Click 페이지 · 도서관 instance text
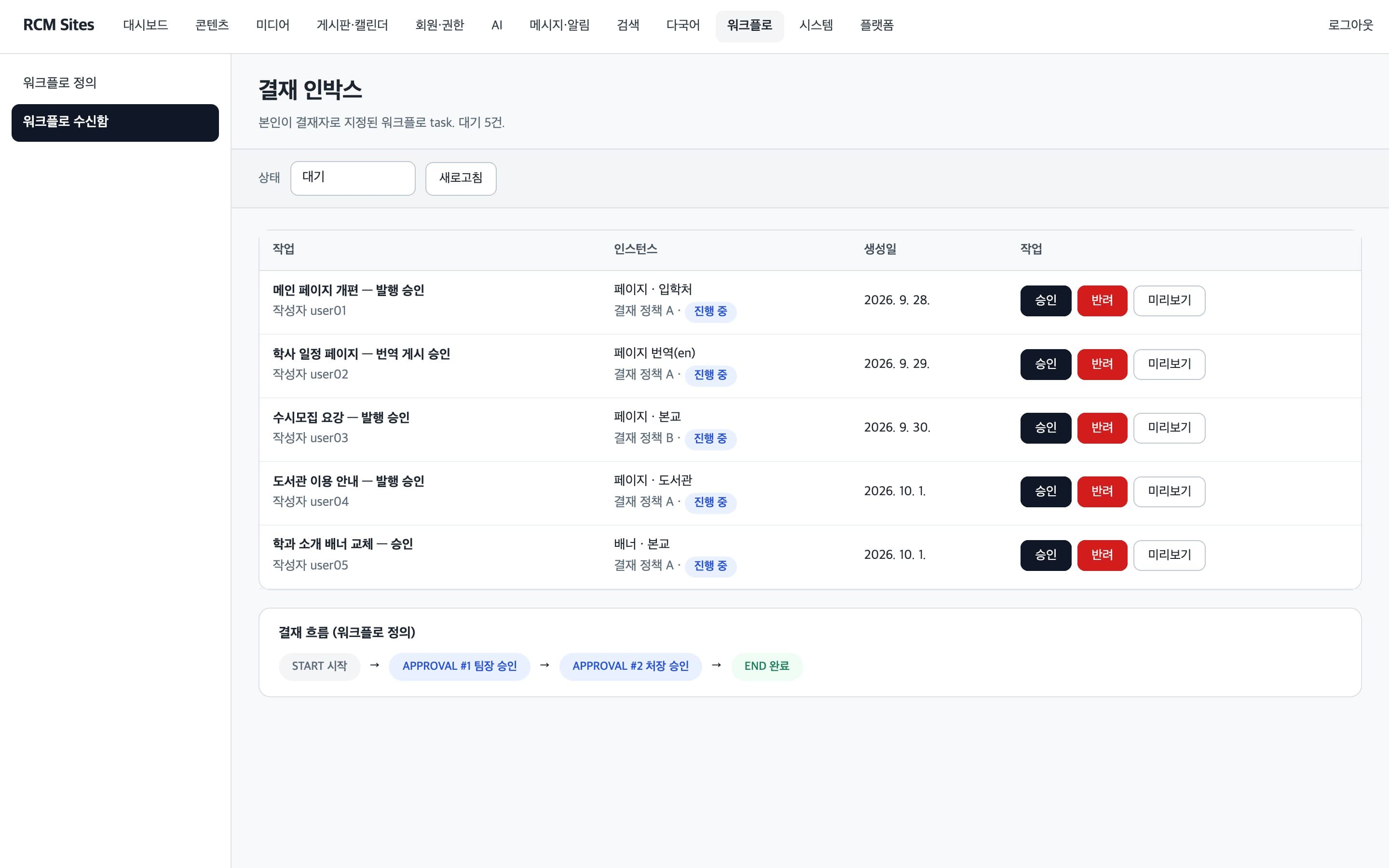 tap(653, 480)
